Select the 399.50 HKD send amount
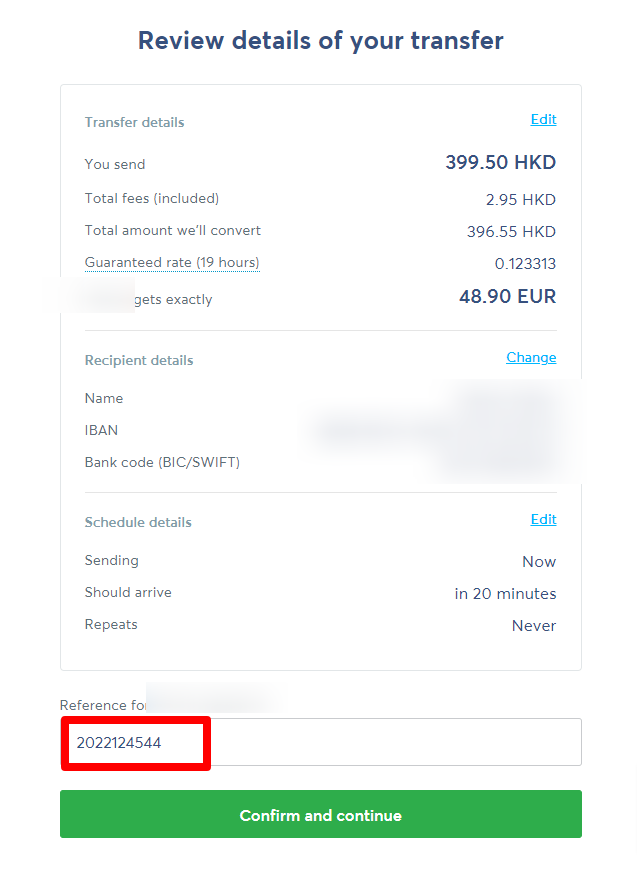637x872 pixels. (500, 163)
